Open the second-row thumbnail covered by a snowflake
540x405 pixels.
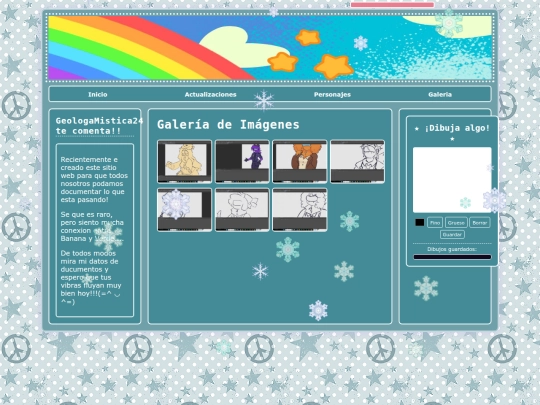185,209
